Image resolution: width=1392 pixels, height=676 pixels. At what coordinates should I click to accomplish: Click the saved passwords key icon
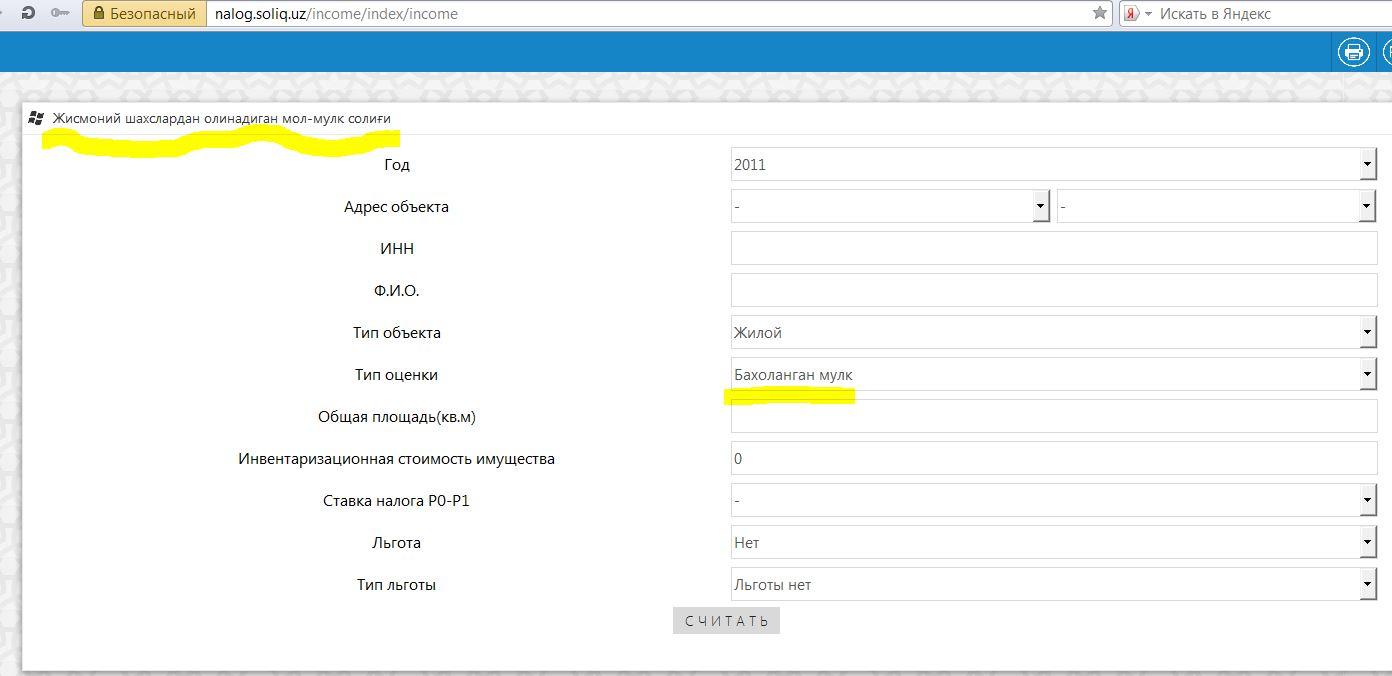tap(60, 13)
